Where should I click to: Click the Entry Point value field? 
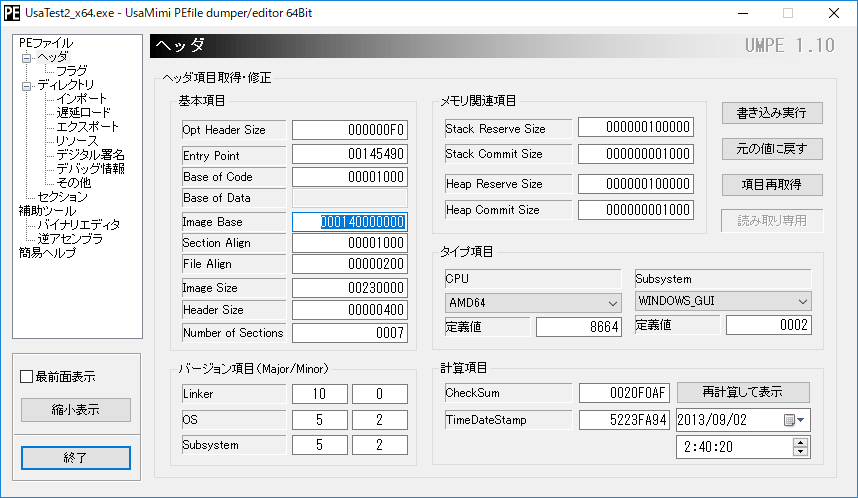349,155
